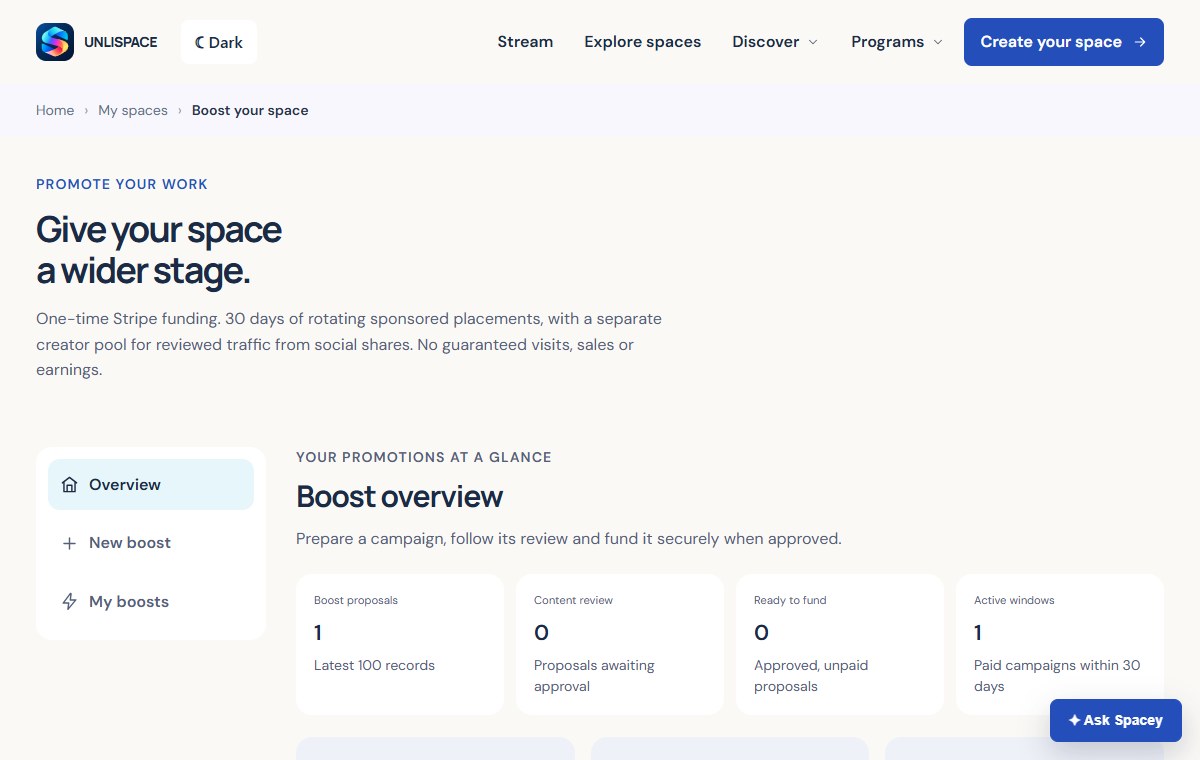The height and width of the screenshot is (760, 1200).
Task: Click the plus icon beside New boost
Action: [x=69, y=543]
